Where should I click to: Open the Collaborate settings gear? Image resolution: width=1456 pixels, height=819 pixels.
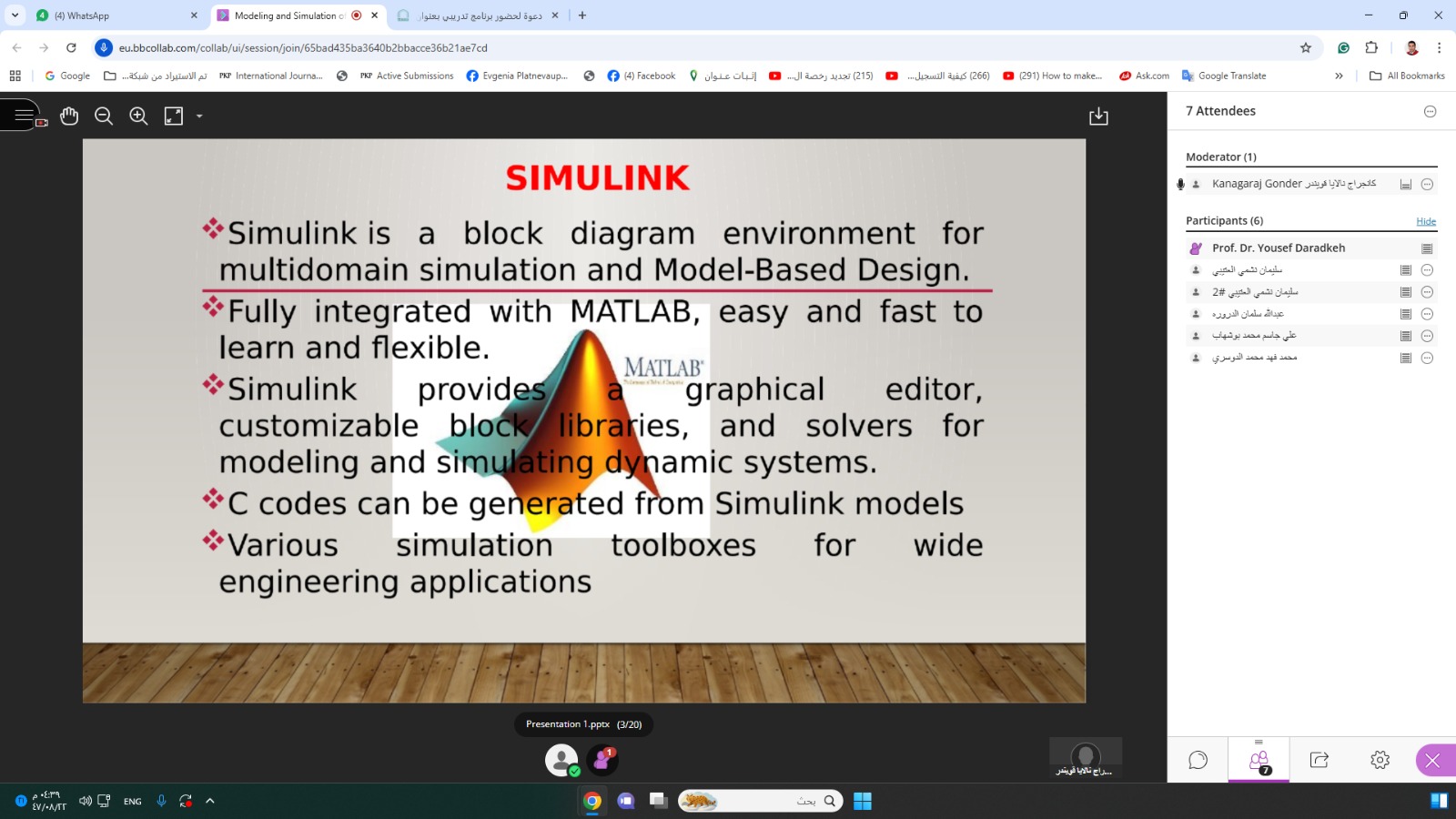1380,760
